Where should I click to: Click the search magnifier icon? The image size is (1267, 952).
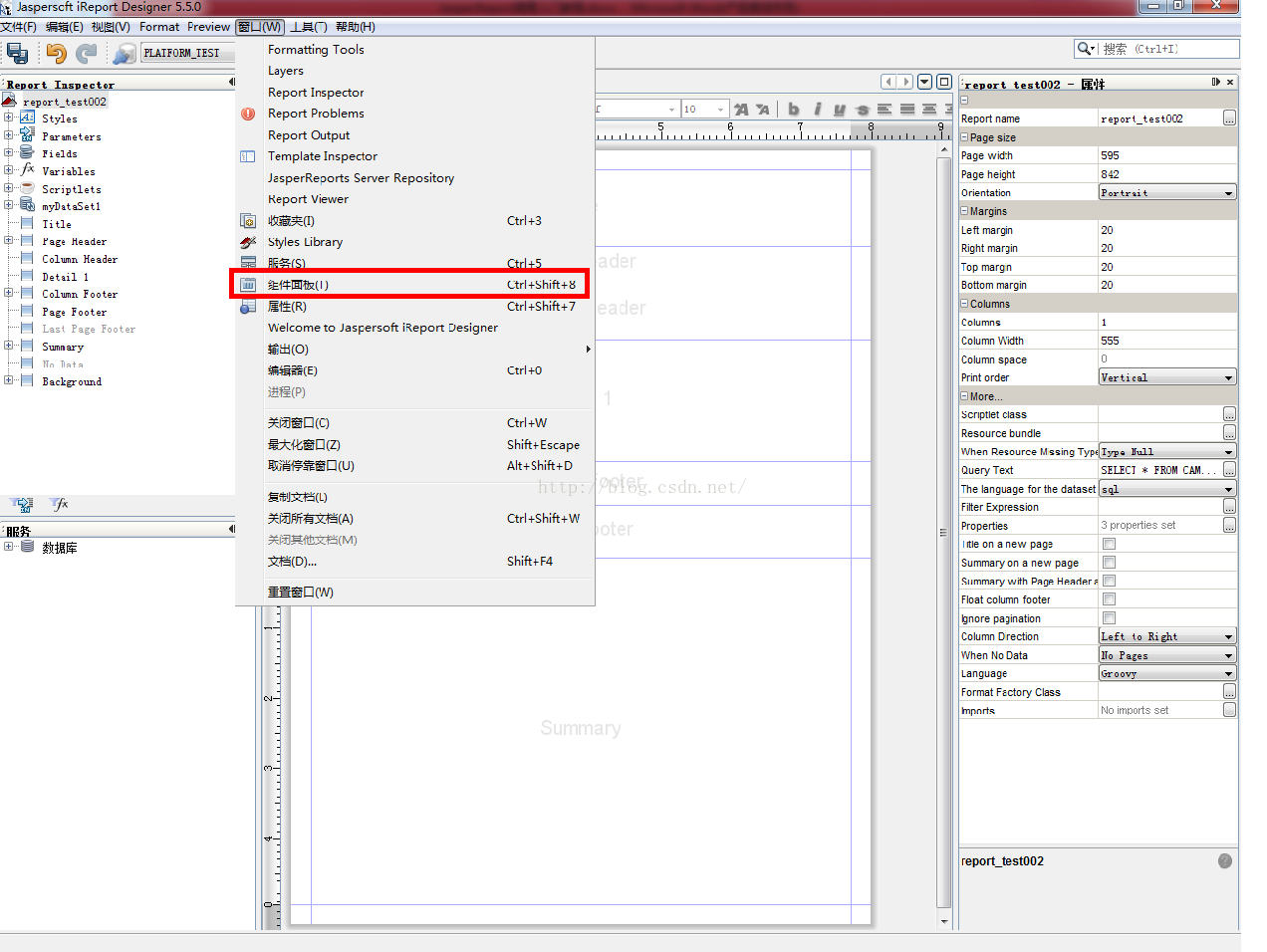[x=1084, y=49]
